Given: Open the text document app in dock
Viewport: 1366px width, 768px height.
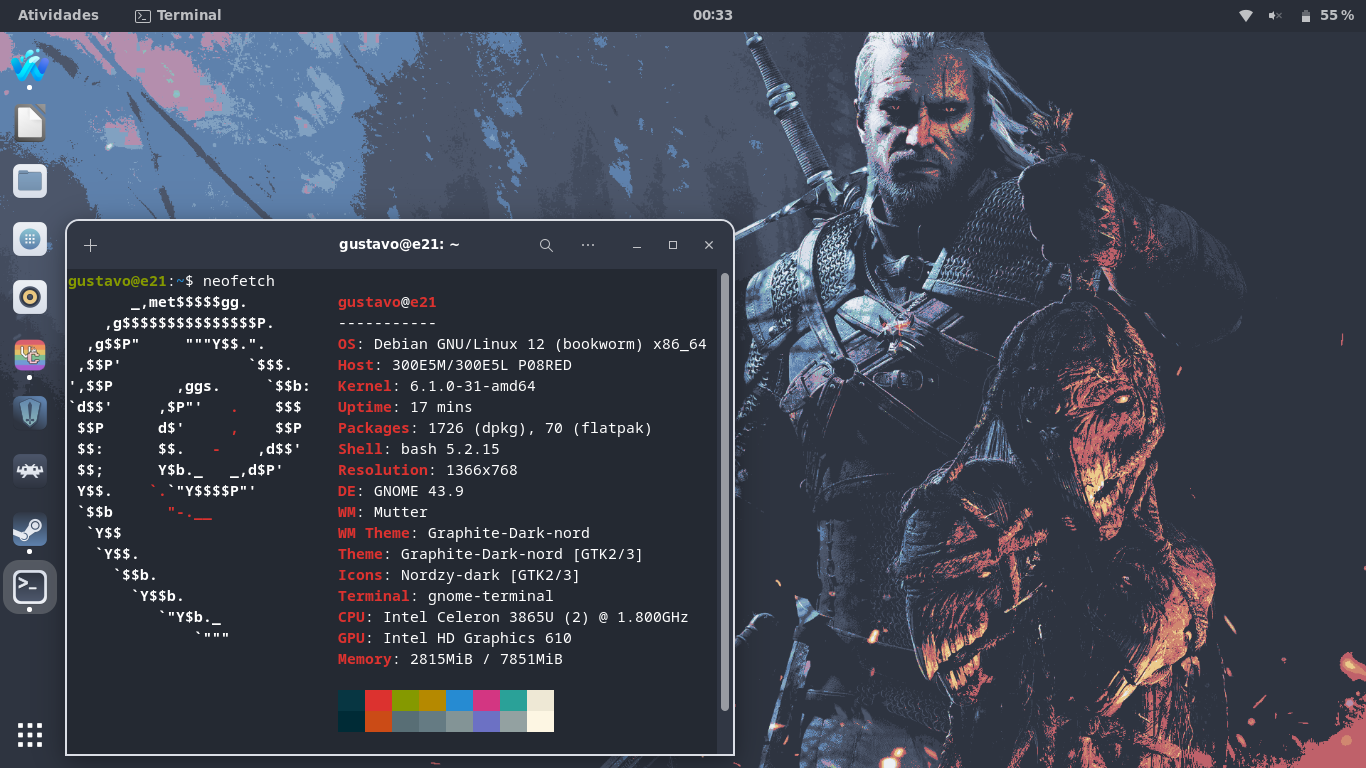Looking at the screenshot, I should (30, 123).
